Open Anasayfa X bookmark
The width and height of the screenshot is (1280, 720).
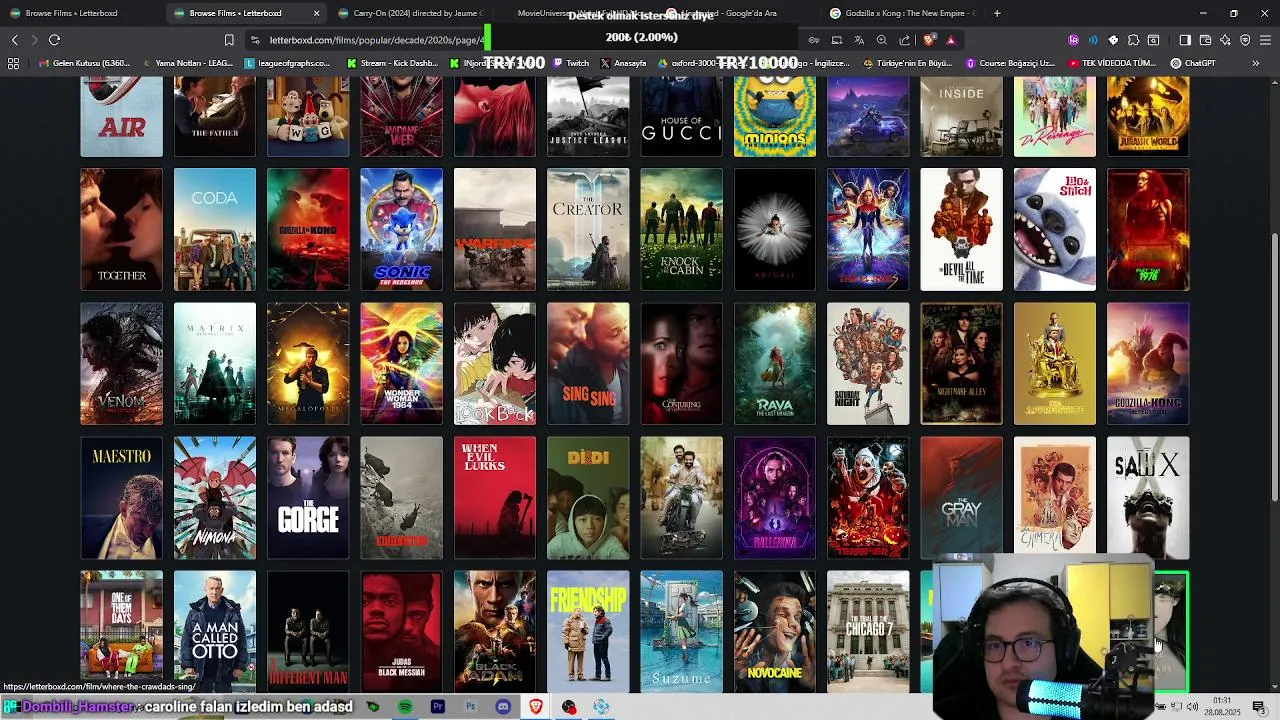tap(624, 63)
